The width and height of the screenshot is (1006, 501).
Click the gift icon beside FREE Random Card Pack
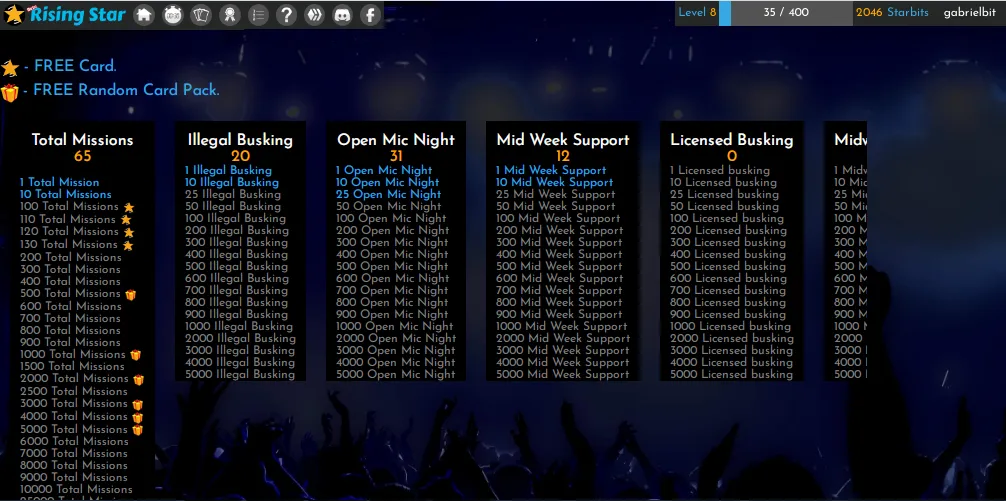click(10, 92)
